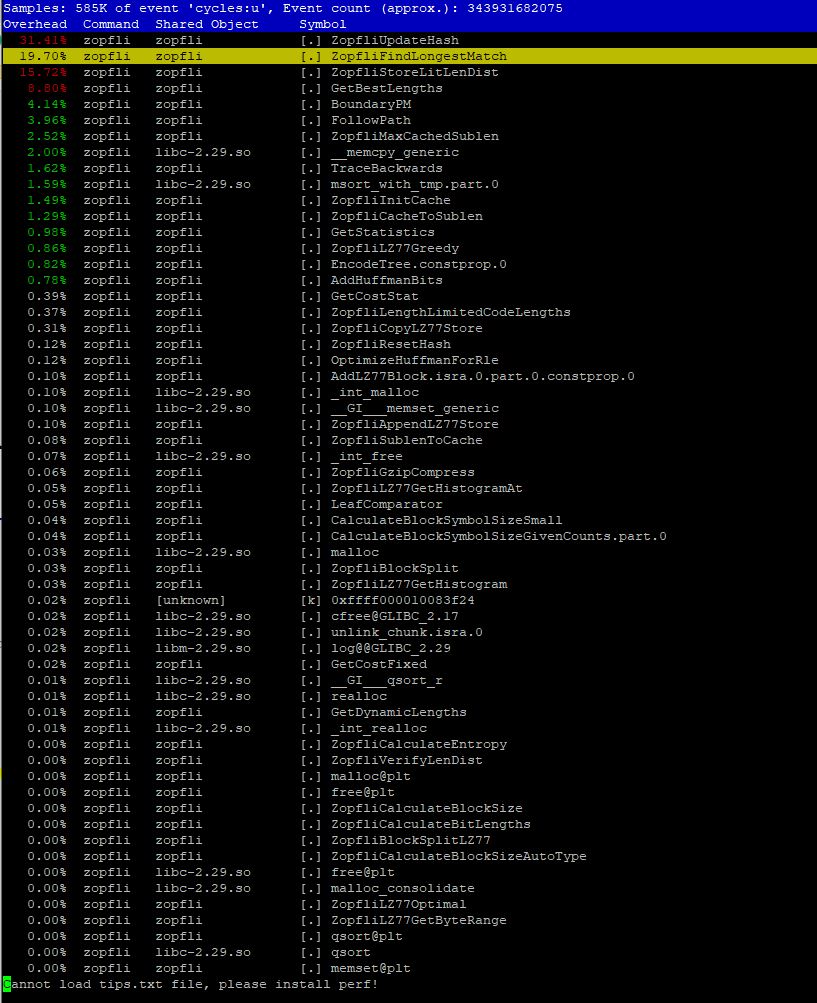The height and width of the screenshot is (1003, 817).
Task: Select the GetBestLengths symbol entry
Action: tap(386, 88)
